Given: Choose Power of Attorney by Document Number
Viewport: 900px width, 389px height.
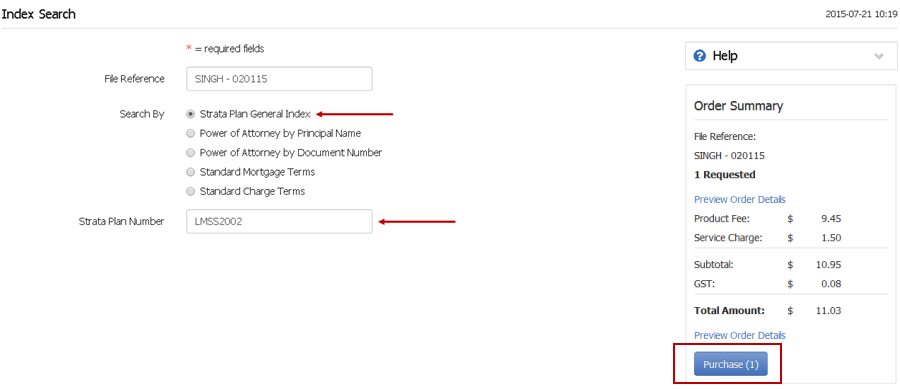Looking at the screenshot, I should pyautogui.click(x=191, y=153).
